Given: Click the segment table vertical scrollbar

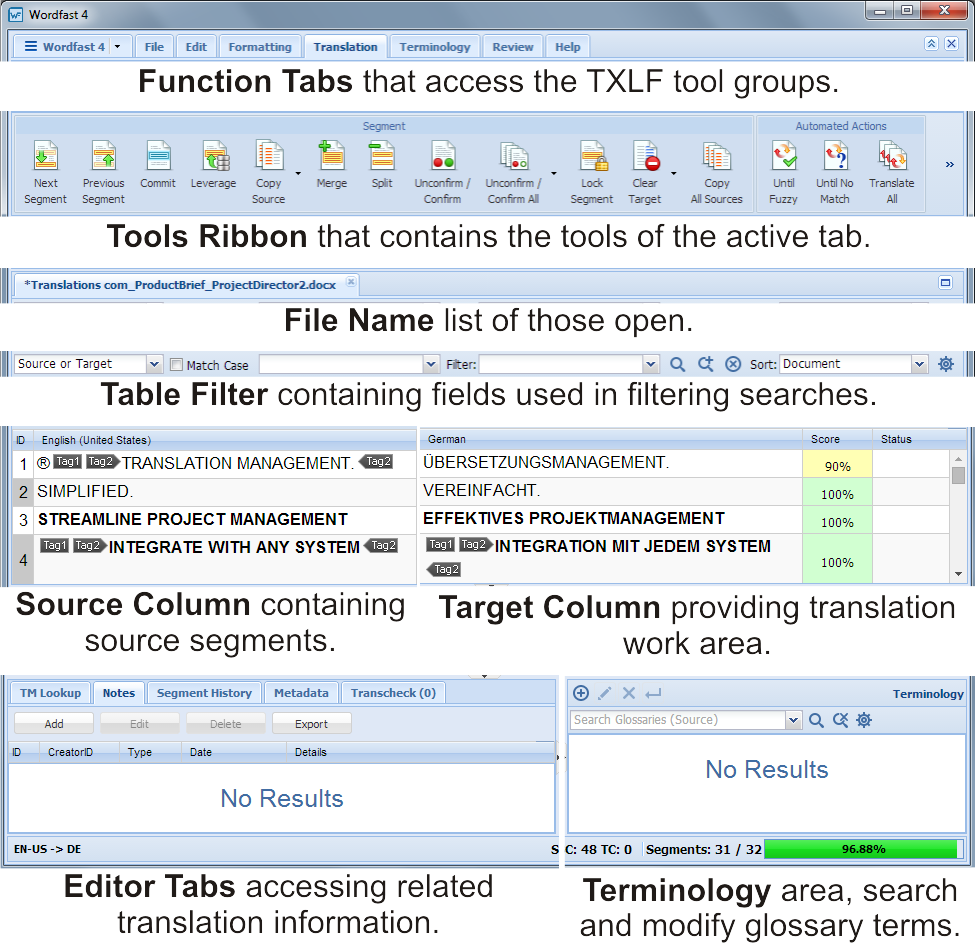Looking at the screenshot, I should click(958, 517).
